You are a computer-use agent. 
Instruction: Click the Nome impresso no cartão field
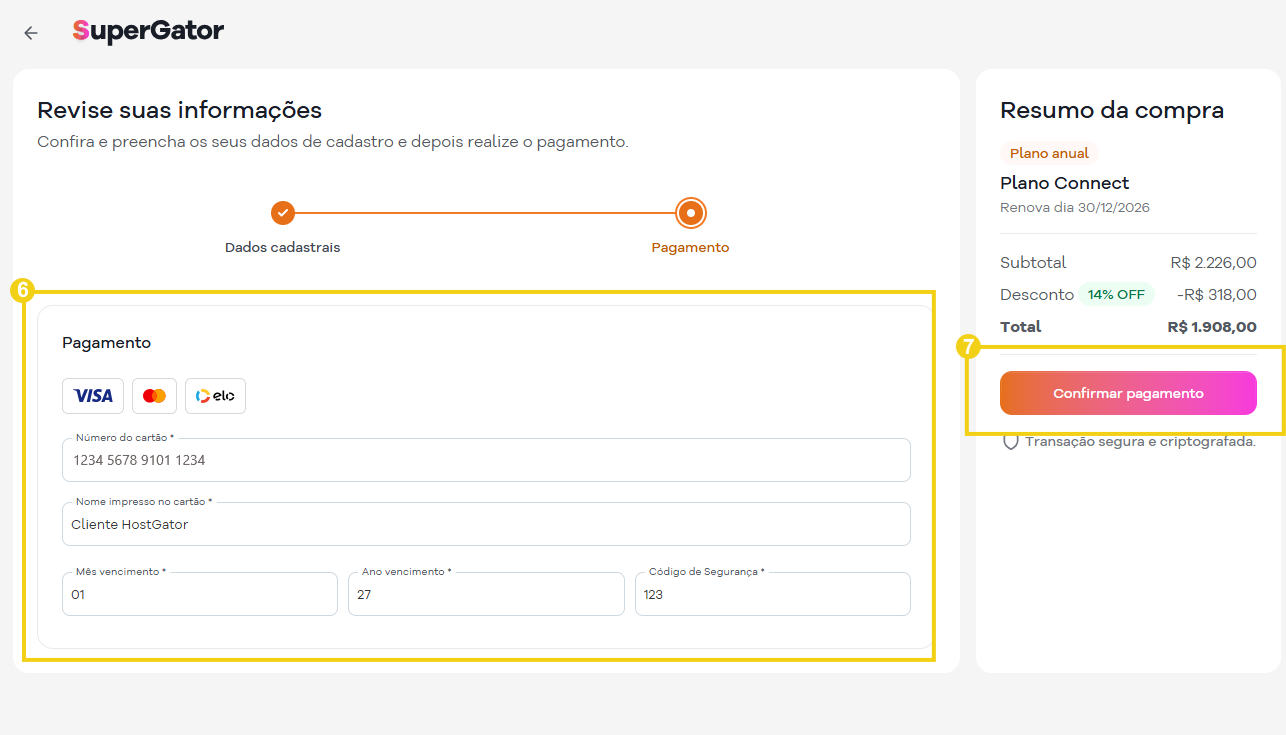pos(486,524)
